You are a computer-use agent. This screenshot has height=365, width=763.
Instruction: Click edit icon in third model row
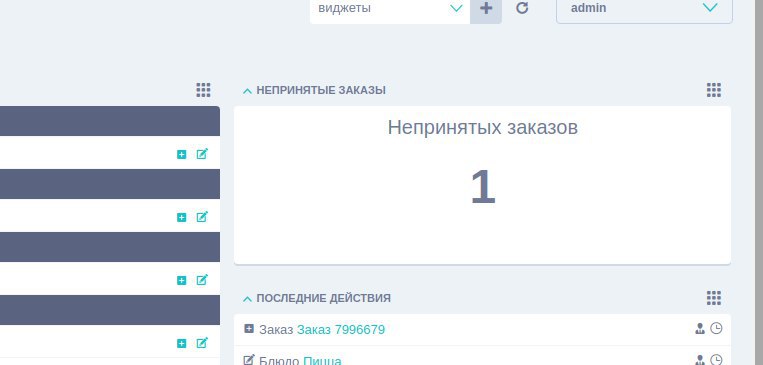[x=202, y=280]
